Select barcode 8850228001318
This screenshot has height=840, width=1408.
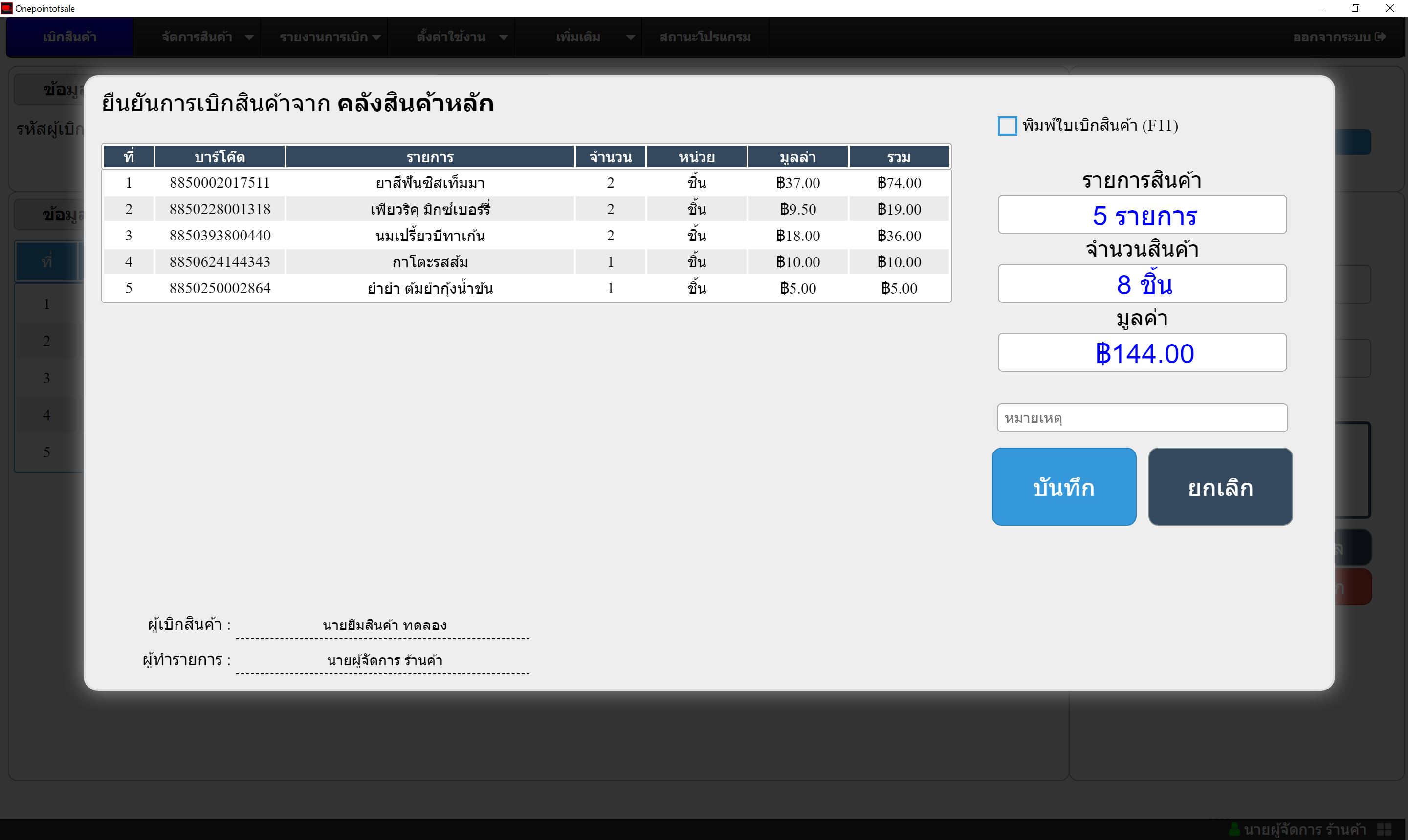pos(220,209)
